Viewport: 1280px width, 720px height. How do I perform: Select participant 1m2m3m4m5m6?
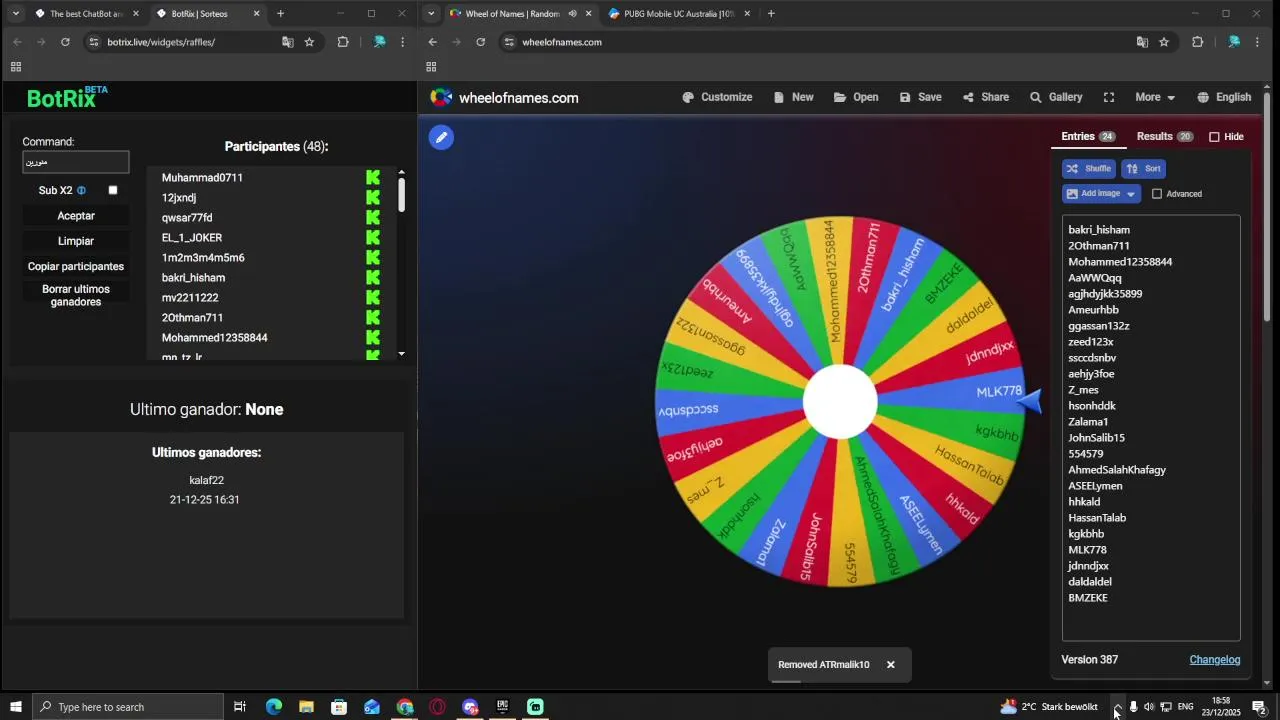[x=203, y=258]
